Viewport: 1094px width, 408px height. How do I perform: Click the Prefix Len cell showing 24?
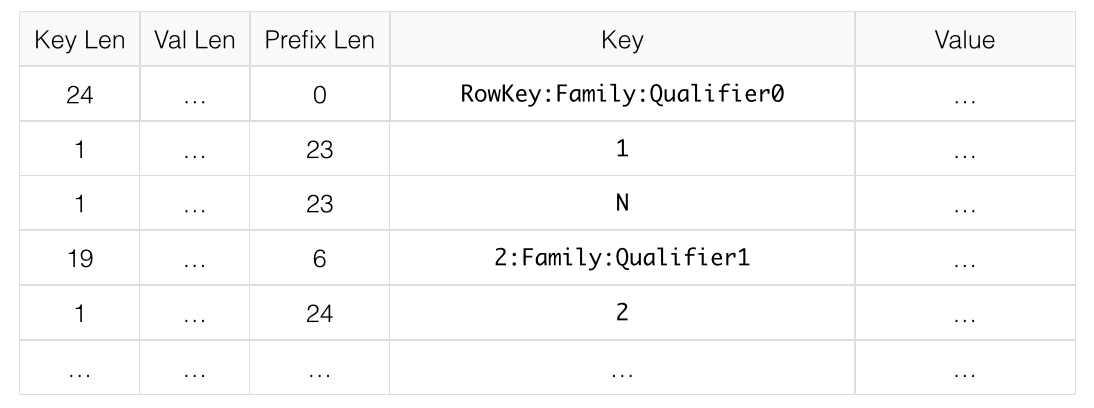319,312
